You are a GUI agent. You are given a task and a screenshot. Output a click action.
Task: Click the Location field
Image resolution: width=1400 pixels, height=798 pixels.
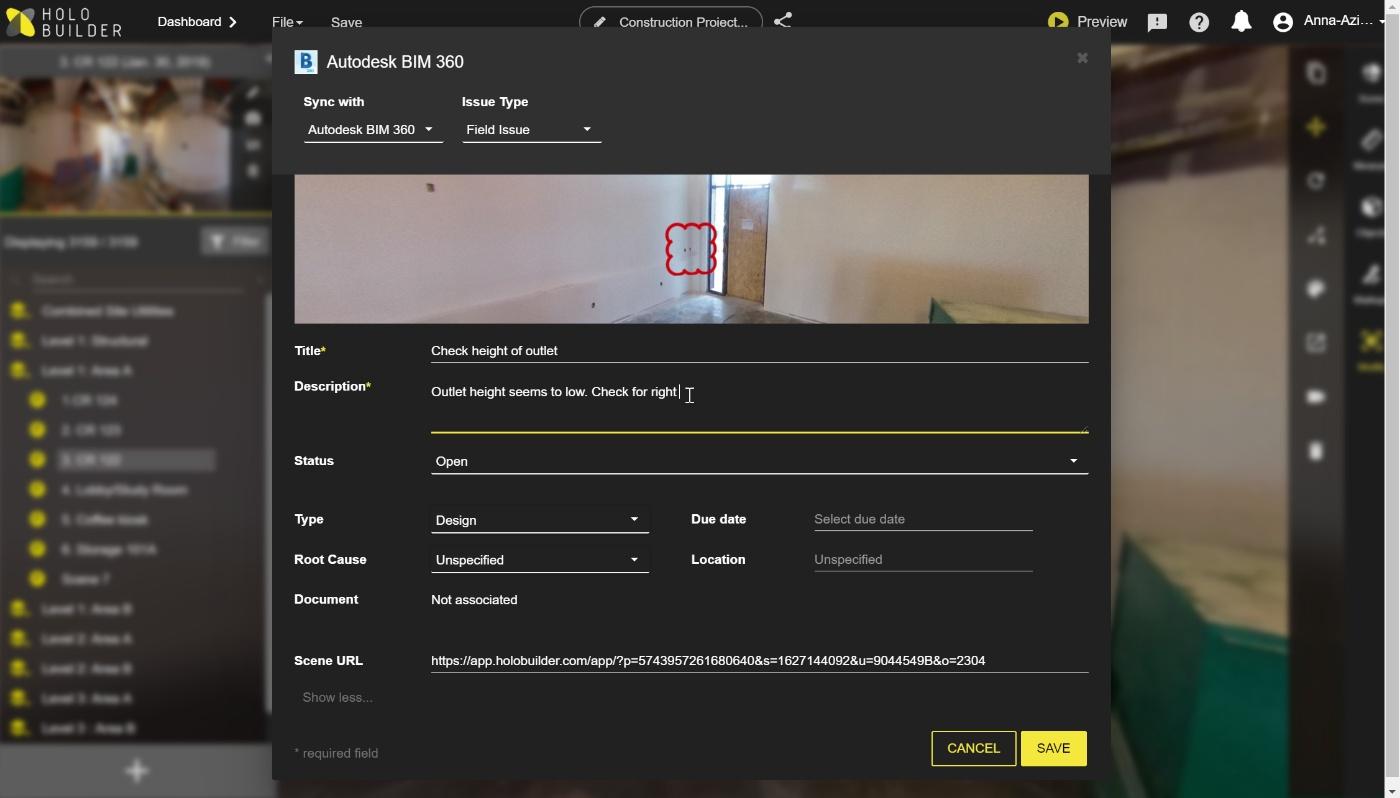tap(923, 560)
